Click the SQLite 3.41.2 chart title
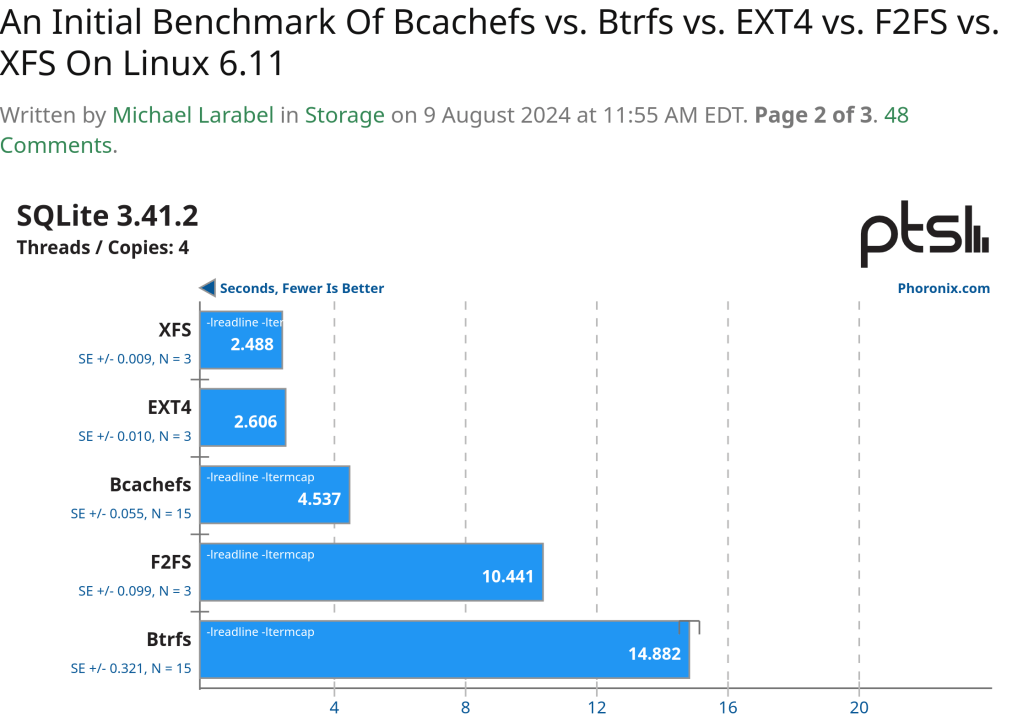This screenshot has height=728, width=1023. pyautogui.click(x=108, y=215)
